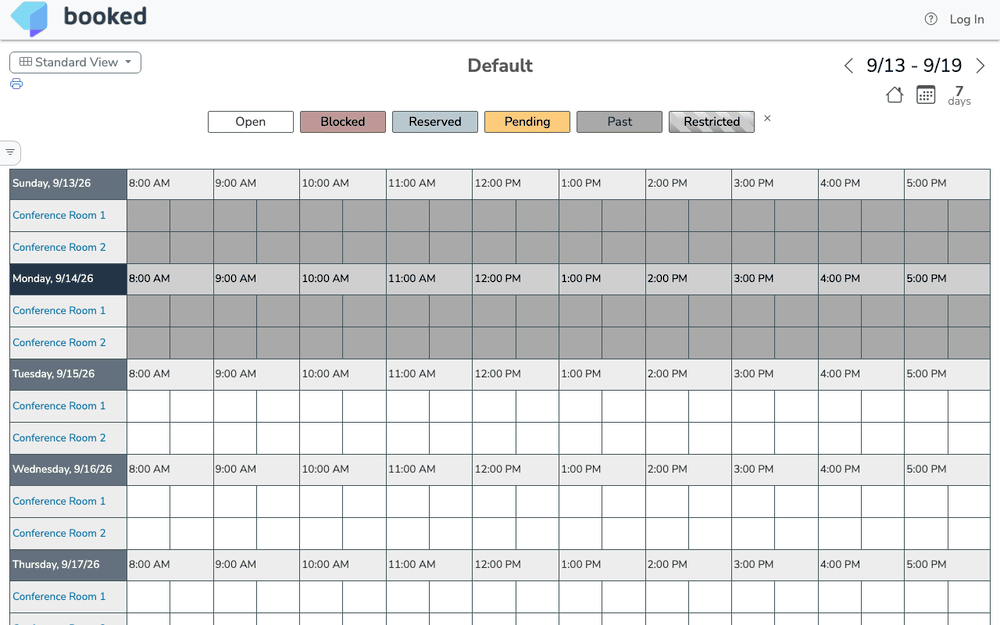Go to next week with right arrow

980,66
